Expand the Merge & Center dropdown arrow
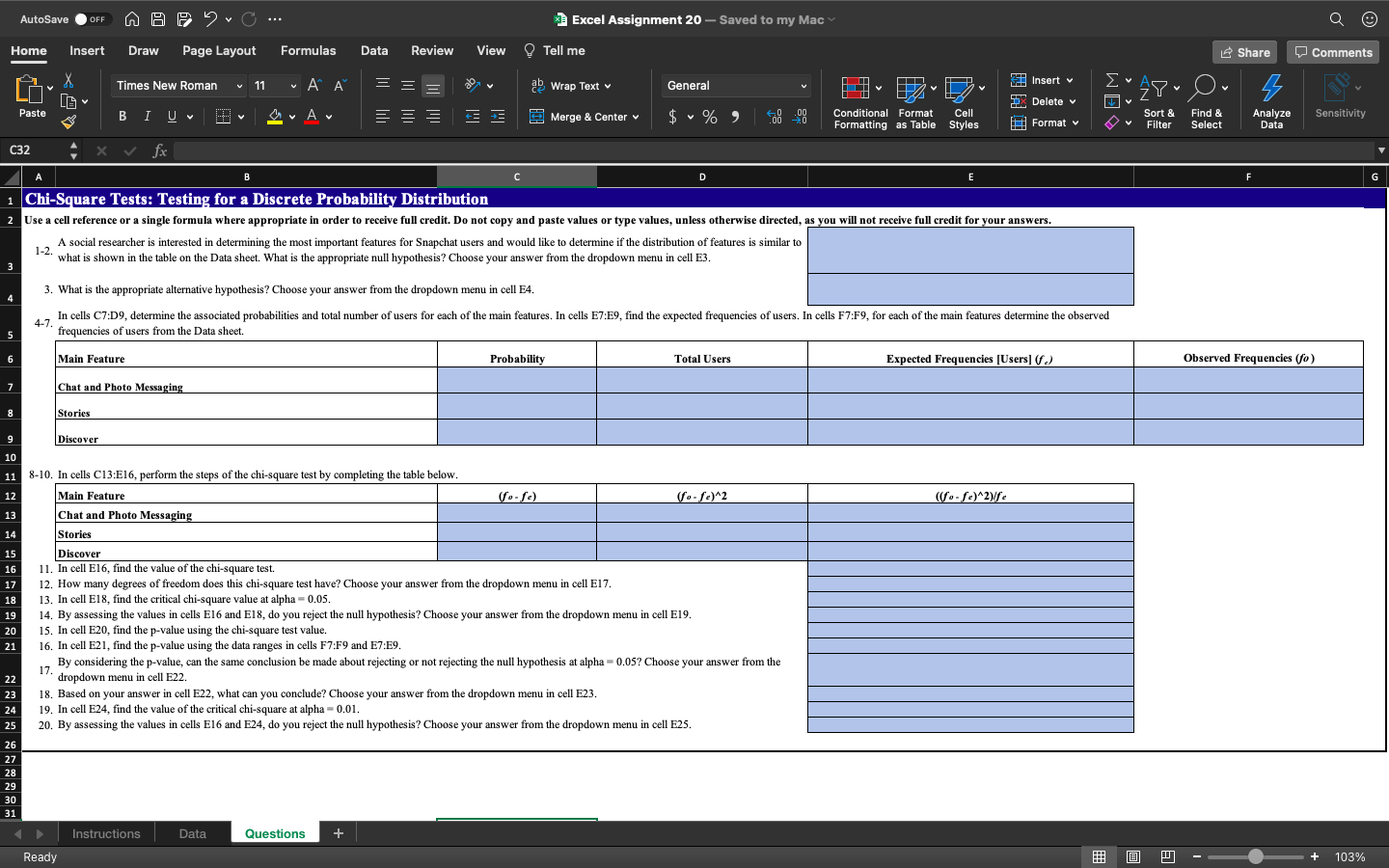The height and width of the screenshot is (868, 1389). click(x=636, y=118)
